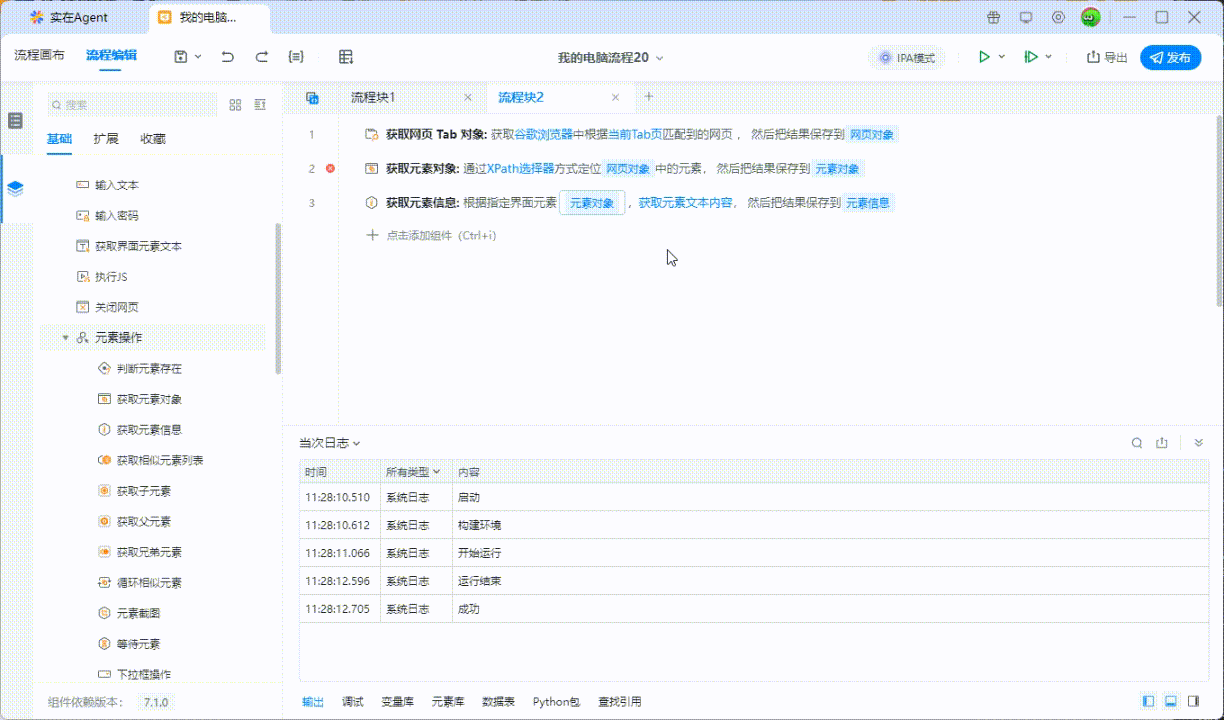Switch component list to grid view icon
The image size is (1224, 720).
click(236, 105)
